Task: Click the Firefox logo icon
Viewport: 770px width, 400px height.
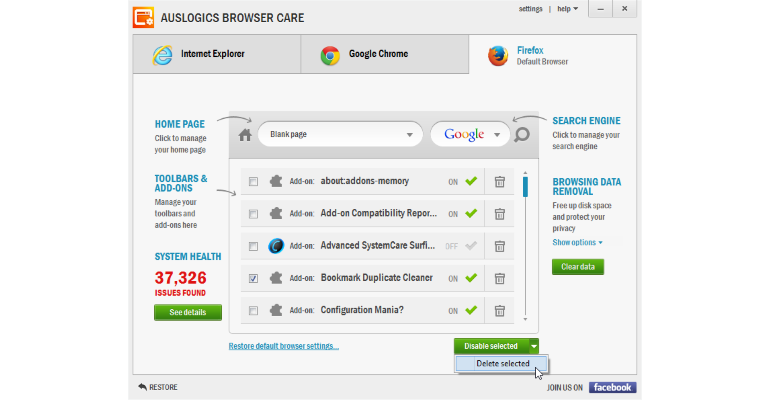Action: pyautogui.click(x=498, y=55)
